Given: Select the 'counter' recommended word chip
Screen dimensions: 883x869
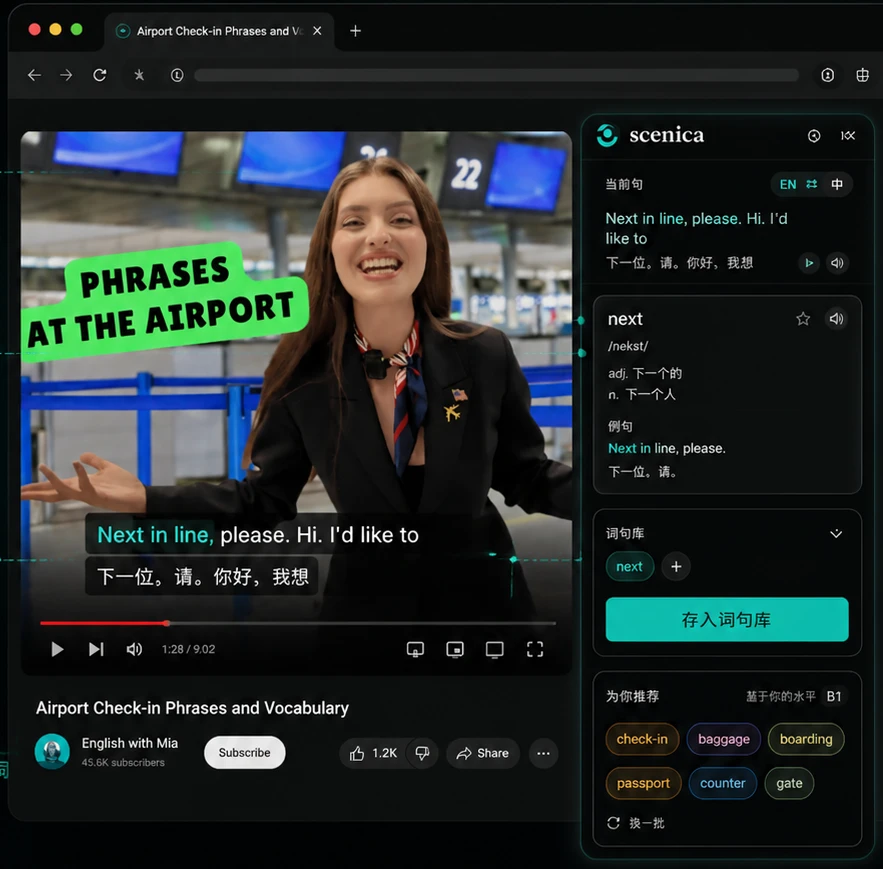Looking at the screenshot, I should (x=723, y=783).
